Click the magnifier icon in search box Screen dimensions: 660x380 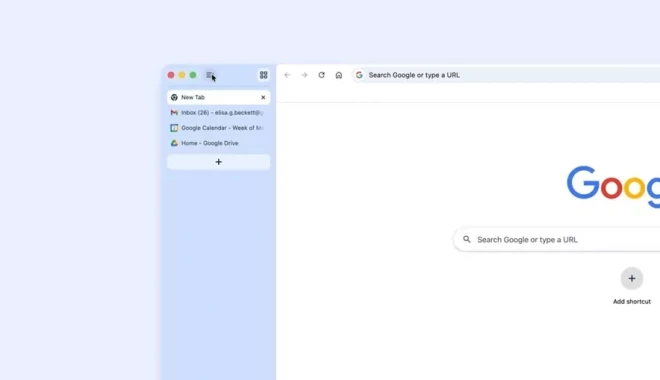pyautogui.click(x=467, y=239)
